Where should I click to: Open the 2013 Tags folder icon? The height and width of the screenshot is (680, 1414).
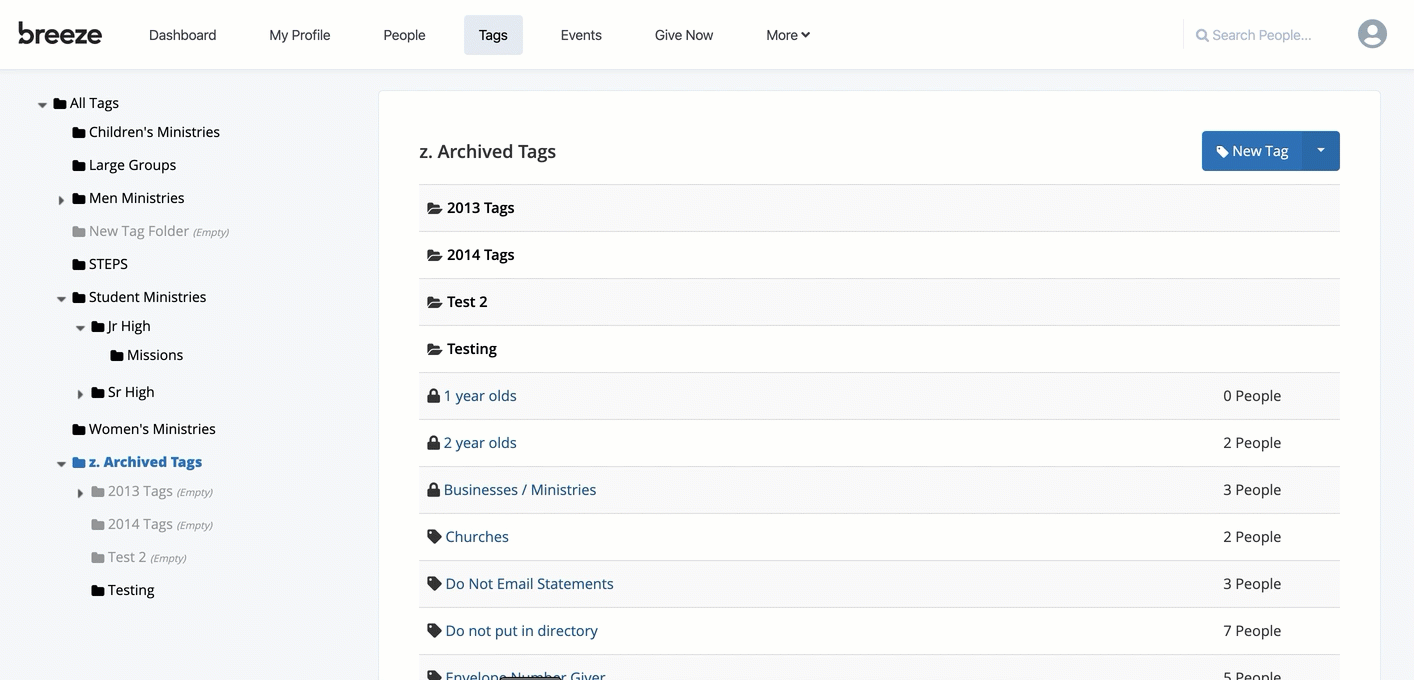pyautogui.click(x=434, y=207)
